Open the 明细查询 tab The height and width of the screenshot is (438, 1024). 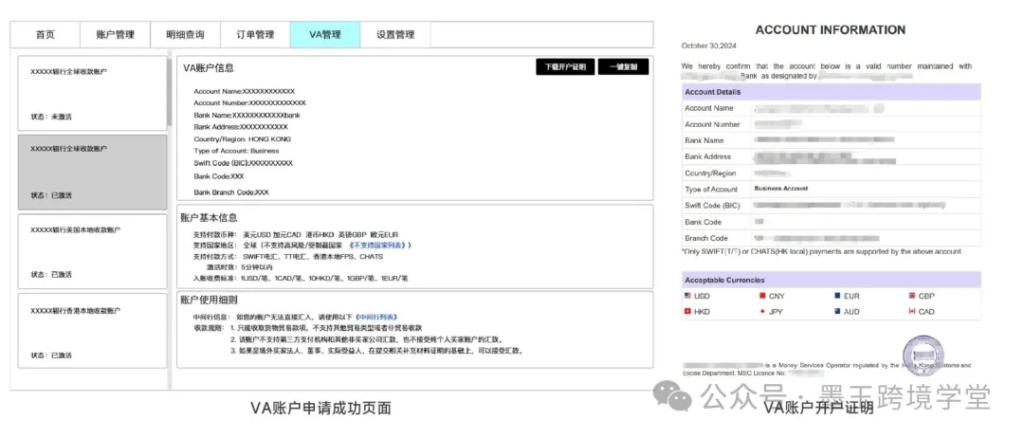pos(185,35)
